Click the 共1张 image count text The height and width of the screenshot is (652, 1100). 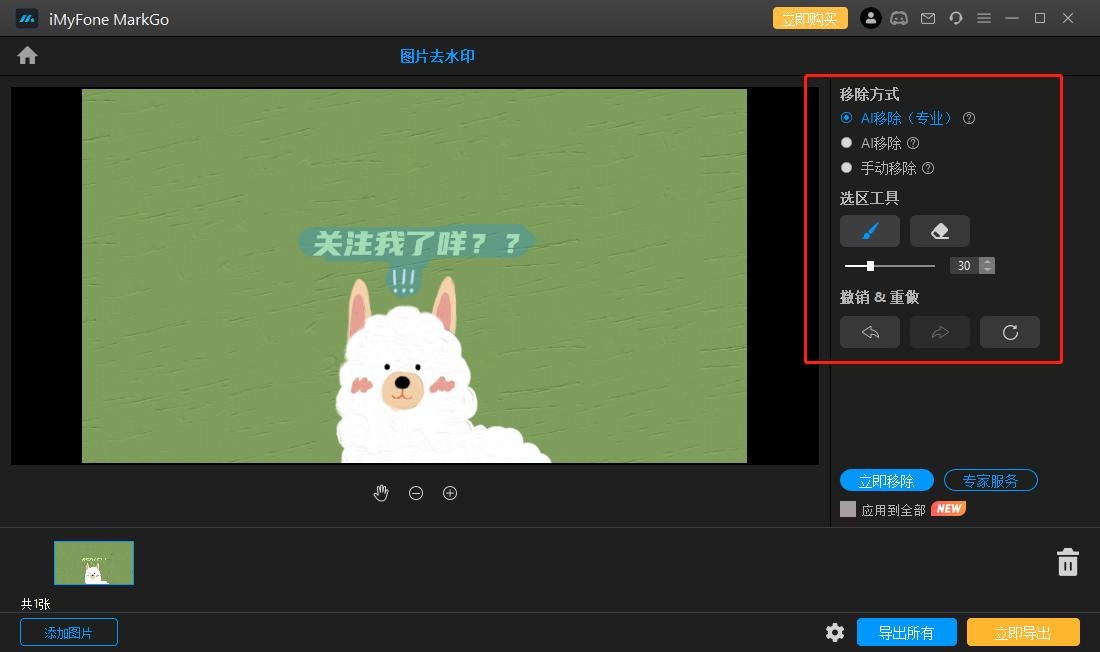36,604
